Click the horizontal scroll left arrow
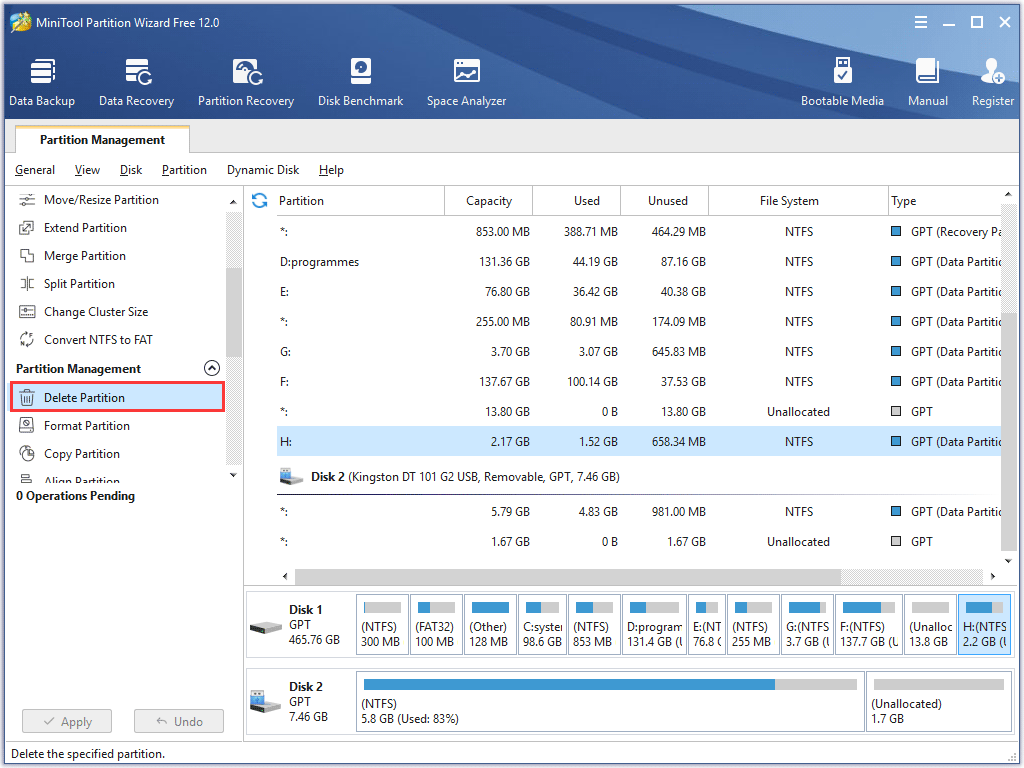 285,576
